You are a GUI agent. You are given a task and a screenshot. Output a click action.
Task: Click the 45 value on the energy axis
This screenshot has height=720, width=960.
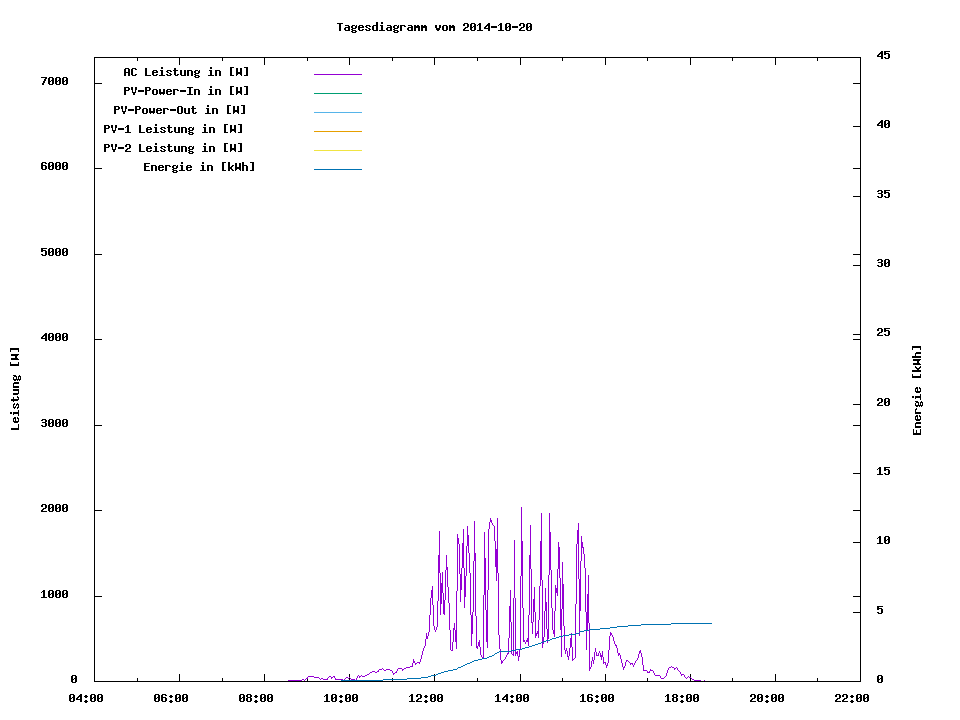click(x=883, y=55)
